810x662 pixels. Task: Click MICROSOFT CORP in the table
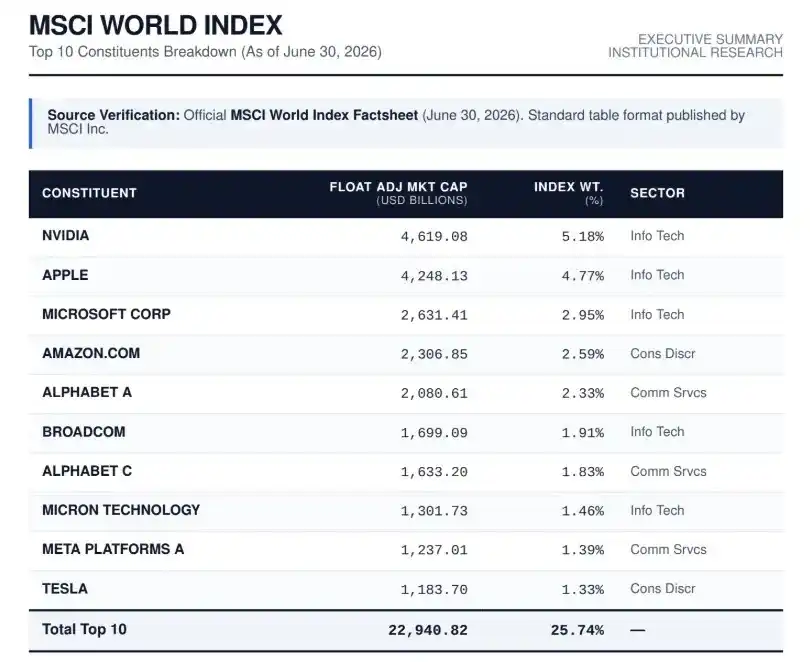pos(106,314)
